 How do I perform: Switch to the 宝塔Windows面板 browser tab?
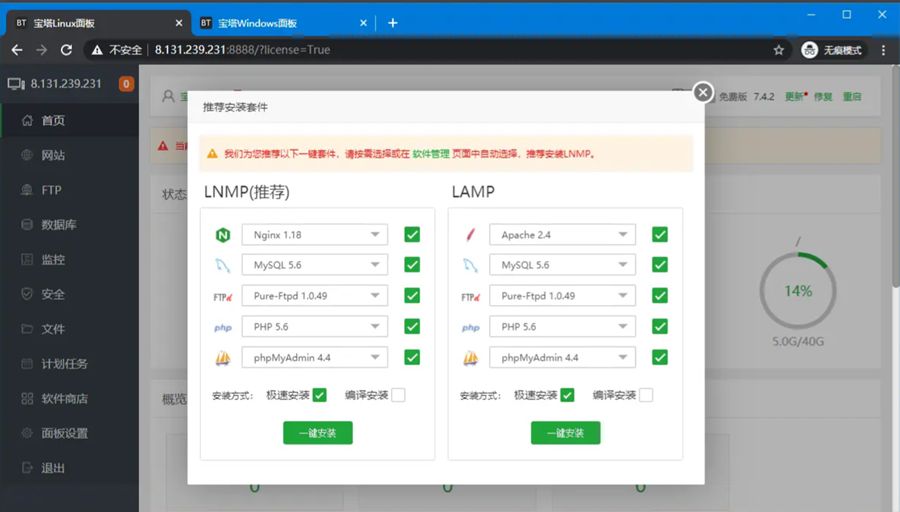click(280, 22)
